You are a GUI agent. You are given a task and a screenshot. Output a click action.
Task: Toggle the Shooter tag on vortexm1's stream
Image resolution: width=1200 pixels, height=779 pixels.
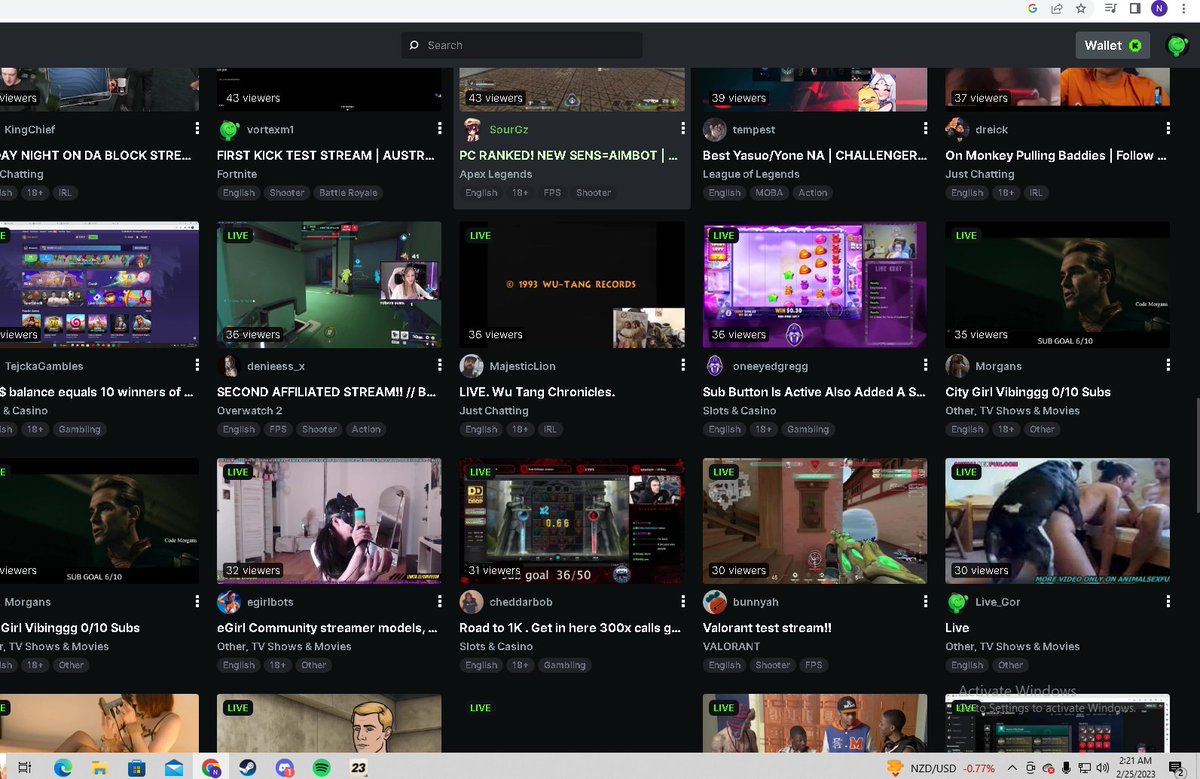tap(287, 192)
